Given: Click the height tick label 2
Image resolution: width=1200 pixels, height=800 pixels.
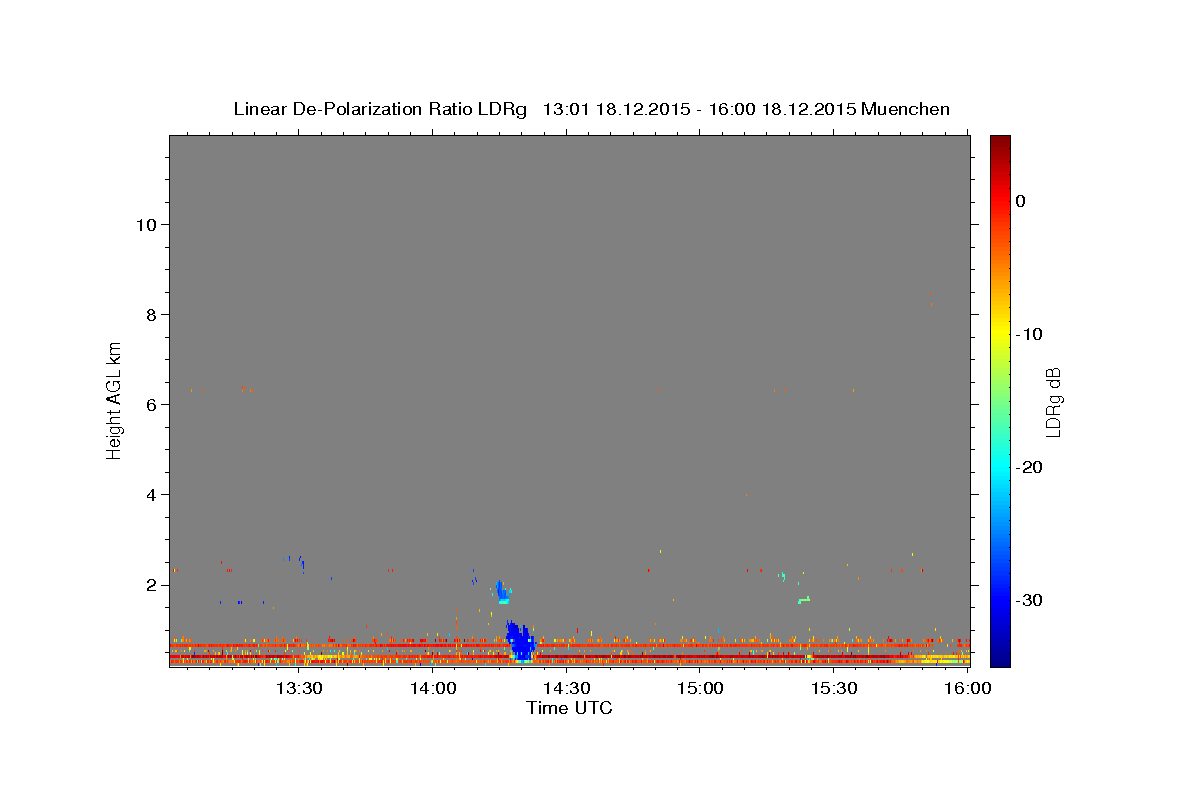Looking at the screenshot, I should 149,585.
